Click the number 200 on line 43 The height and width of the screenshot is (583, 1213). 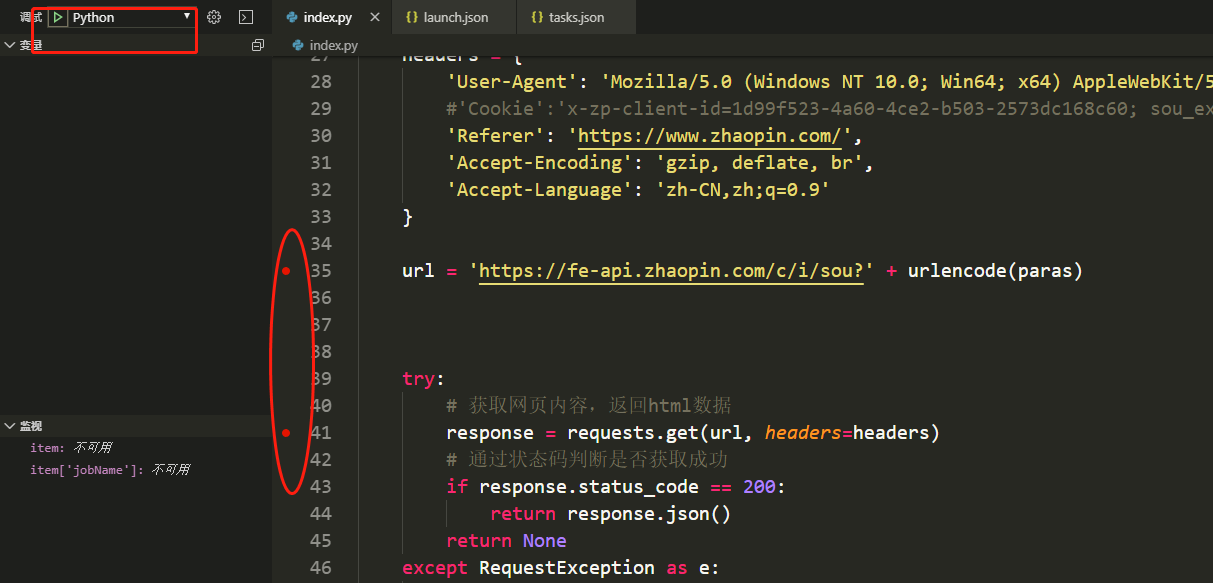760,487
